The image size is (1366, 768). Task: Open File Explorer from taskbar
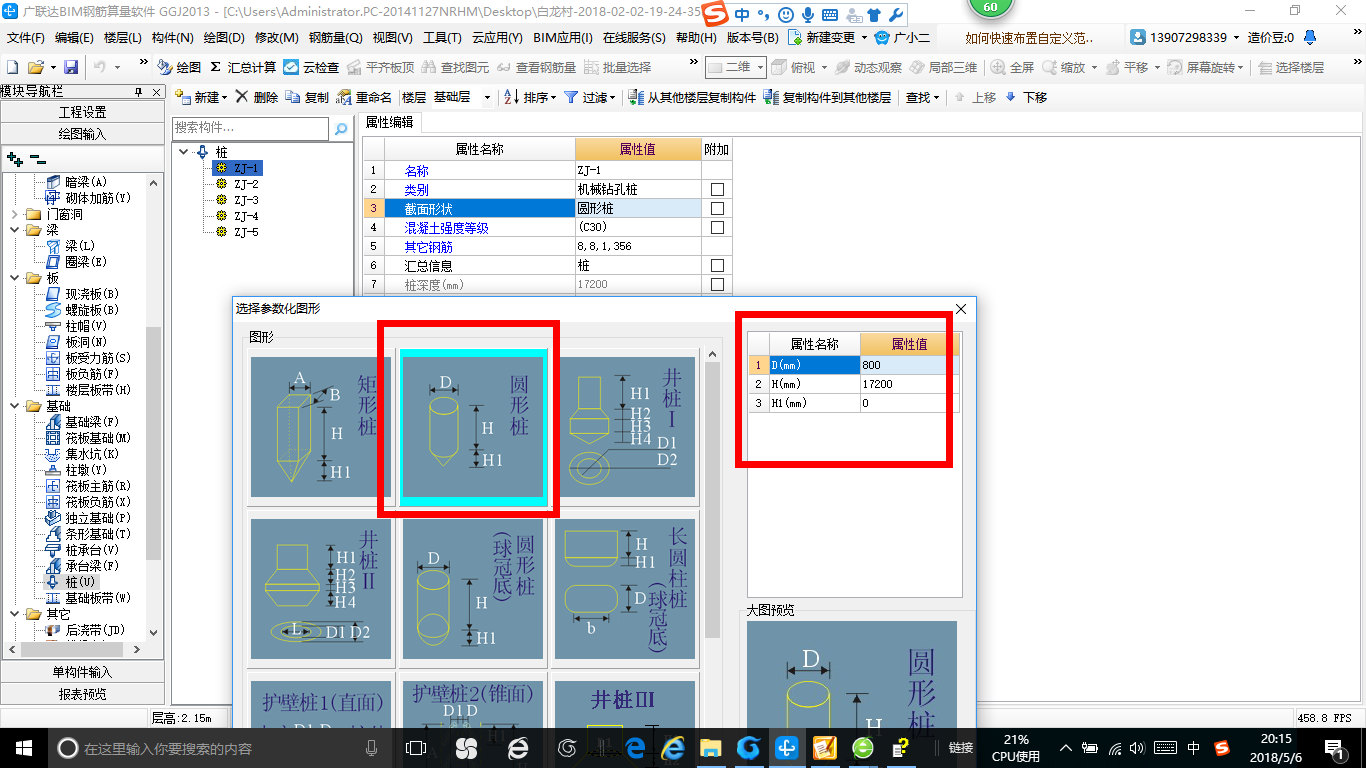[710, 748]
